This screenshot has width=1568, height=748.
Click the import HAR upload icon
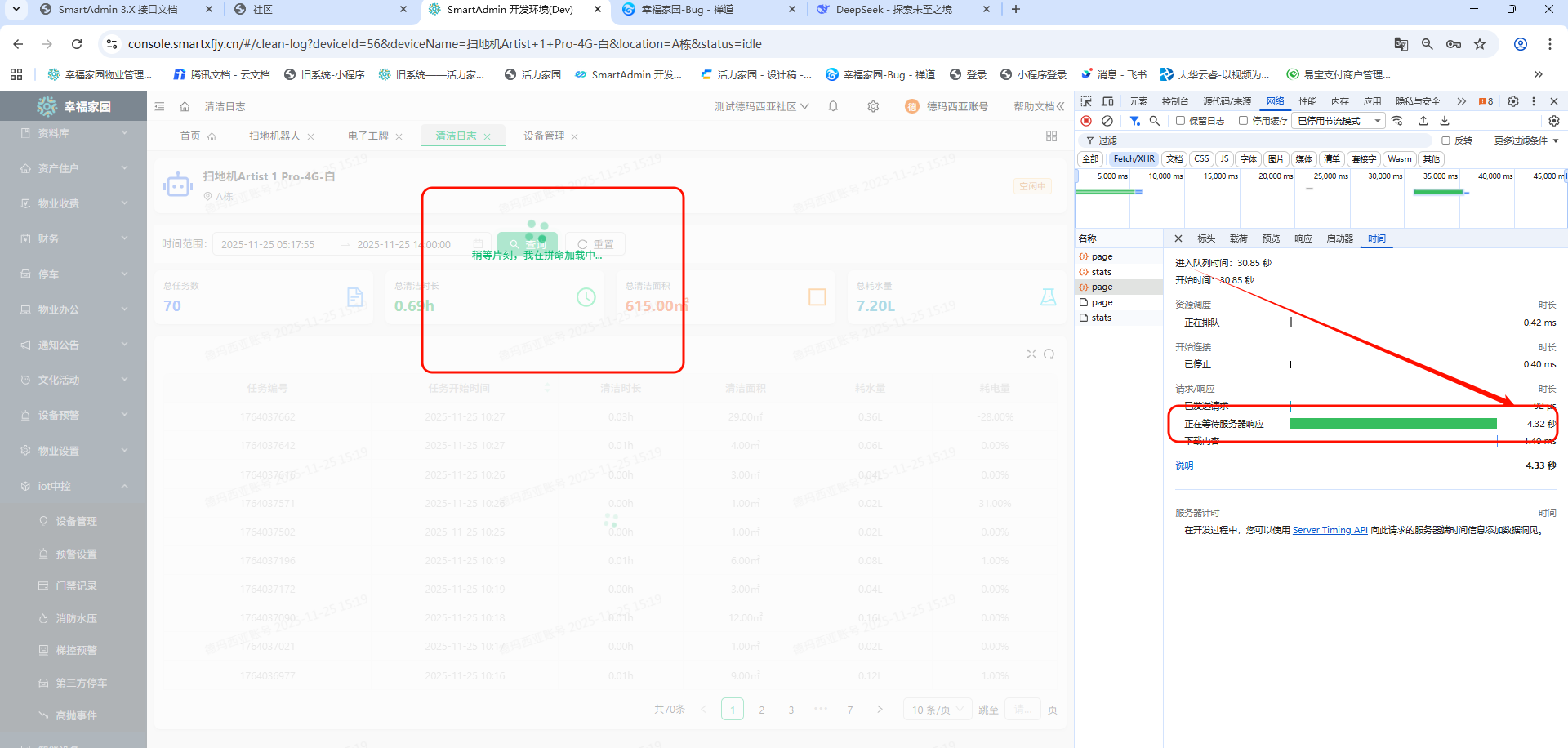(1423, 121)
